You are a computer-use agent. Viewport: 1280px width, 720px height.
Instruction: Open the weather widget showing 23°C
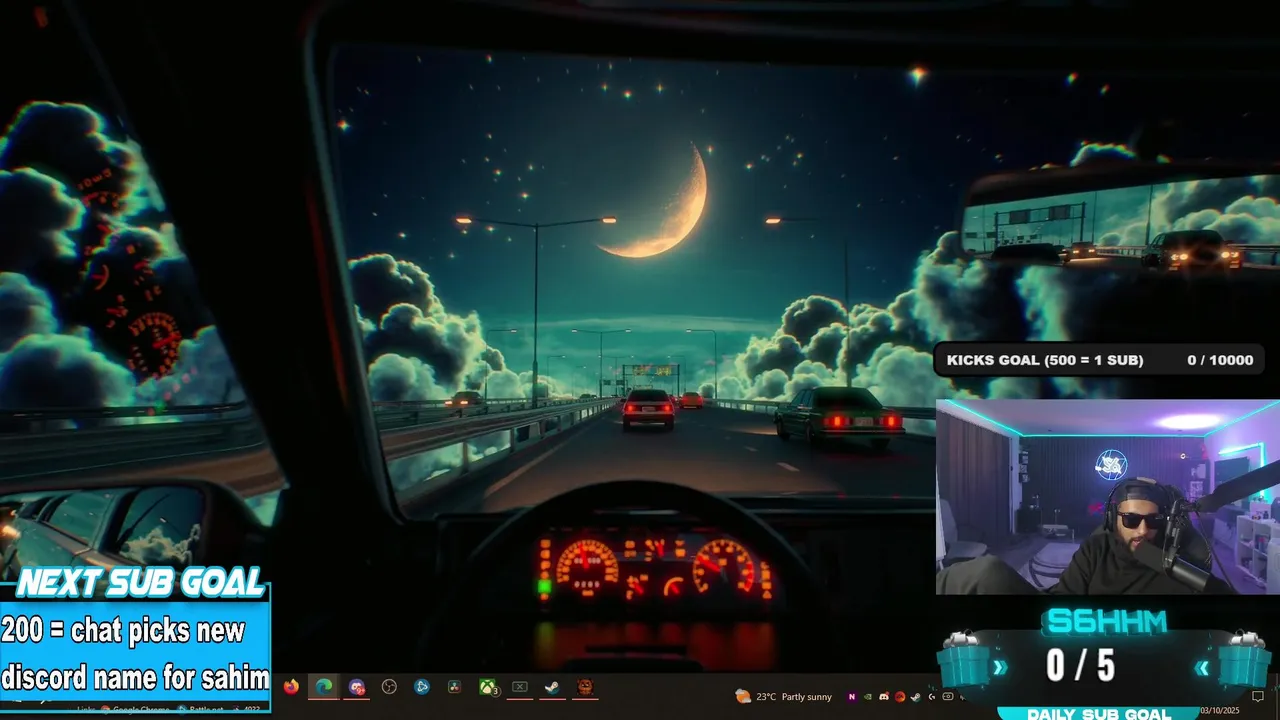point(783,696)
